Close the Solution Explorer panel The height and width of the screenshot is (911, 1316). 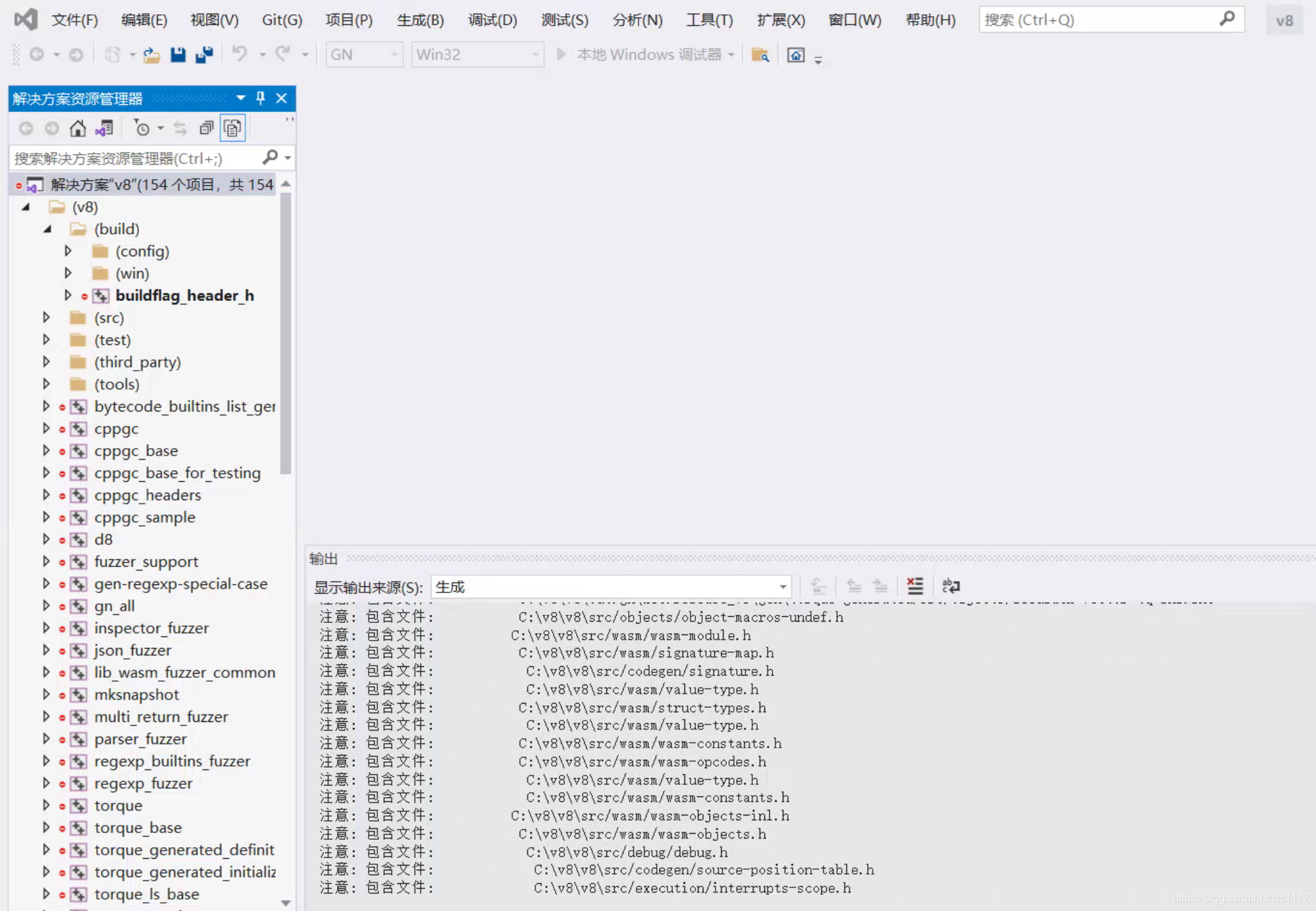click(281, 98)
